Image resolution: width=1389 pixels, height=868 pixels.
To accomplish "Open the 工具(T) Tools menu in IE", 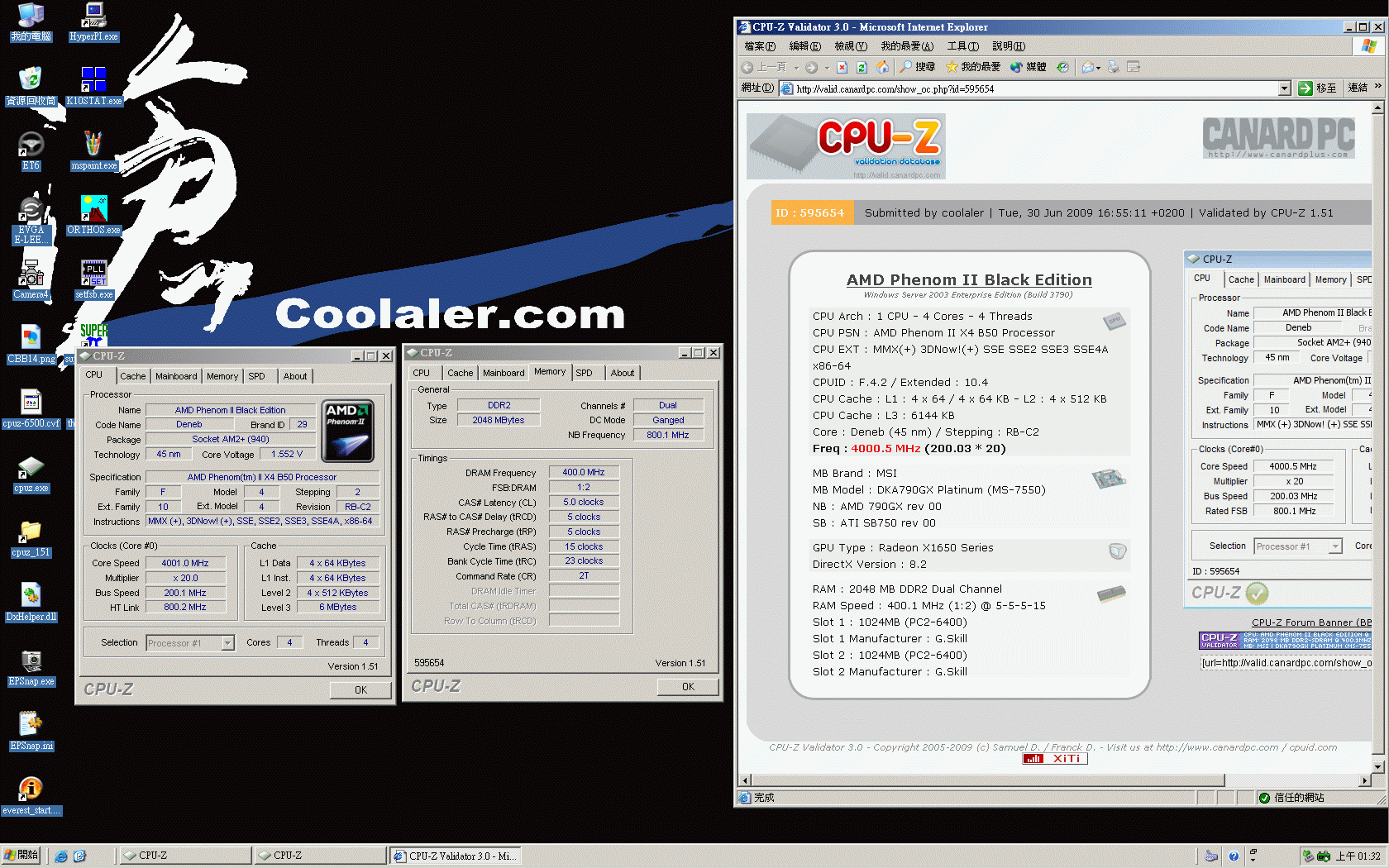I will 962,46.
